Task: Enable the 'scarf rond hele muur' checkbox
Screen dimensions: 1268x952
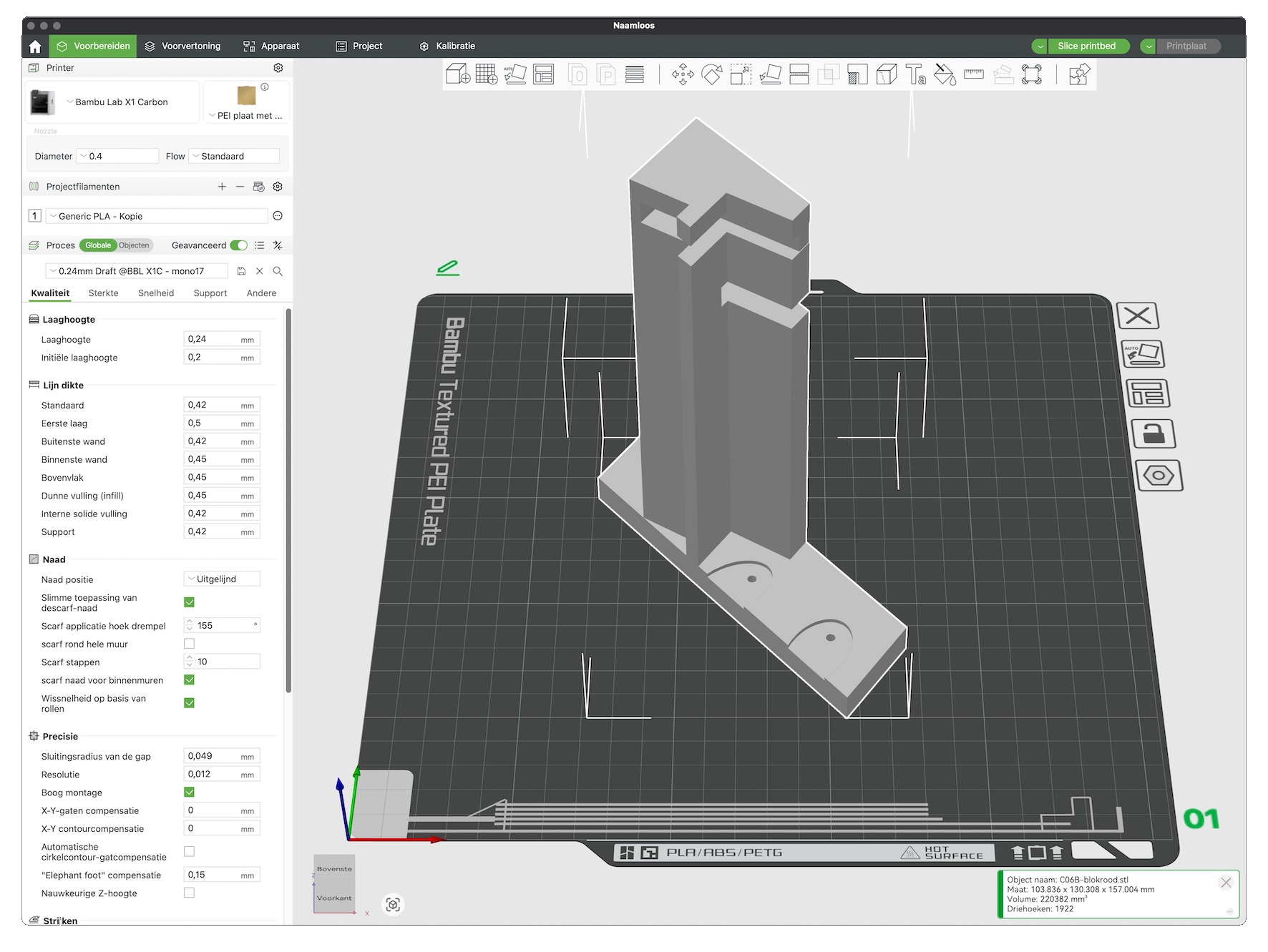Action: pyautogui.click(x=189, y=643)
